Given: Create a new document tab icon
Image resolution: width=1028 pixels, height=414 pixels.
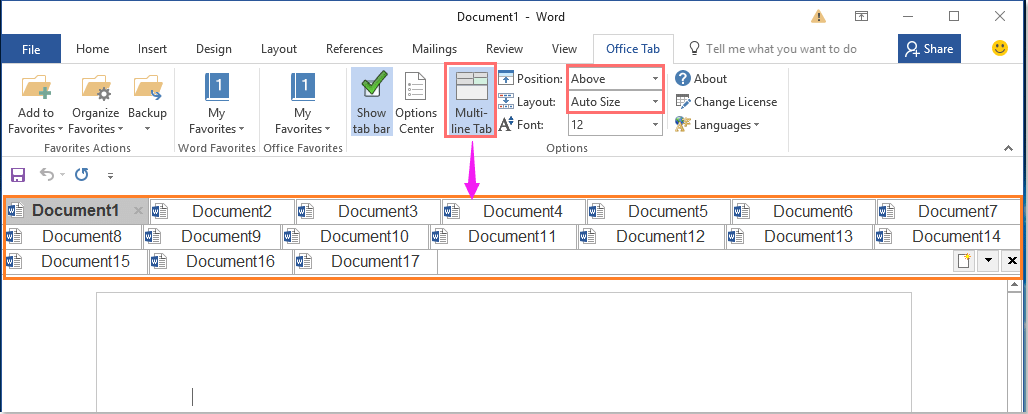Looking at the screenshot, I should pos(964,261).
